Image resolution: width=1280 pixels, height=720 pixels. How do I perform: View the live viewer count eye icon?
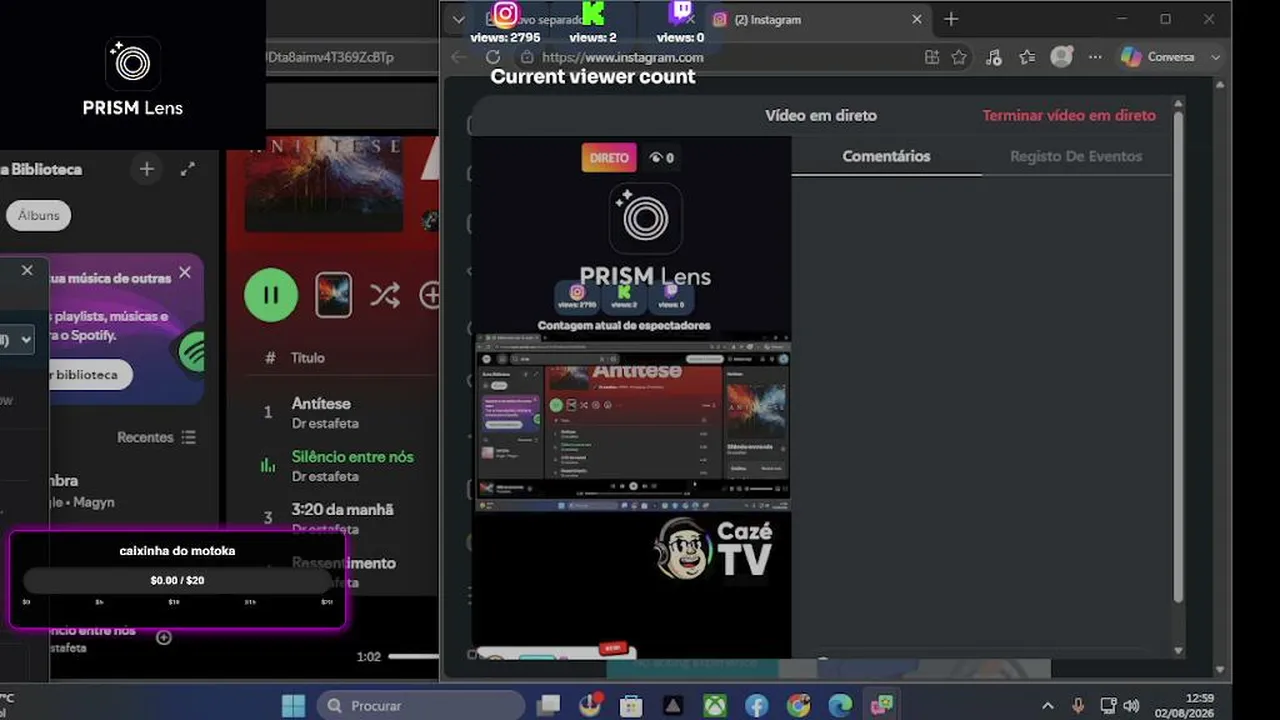pos(656,157)
